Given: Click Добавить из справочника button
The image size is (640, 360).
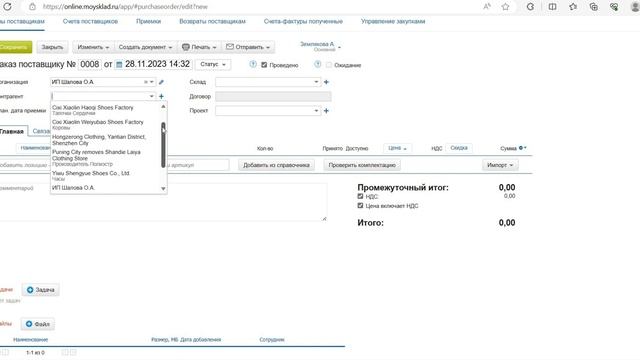Looking at the screenshot, I should [276, 165].
